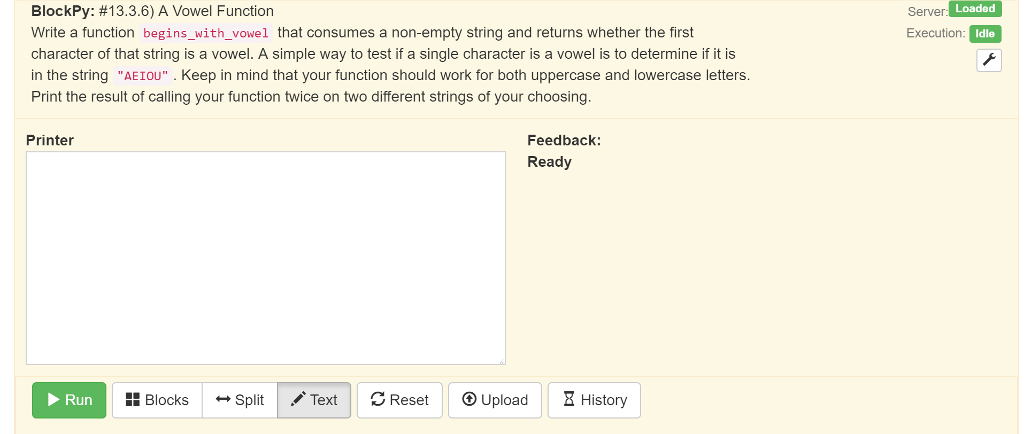Viewport: 1024px width, 434px height.
Task: Open the wrench settings icon
Action: 989,61
